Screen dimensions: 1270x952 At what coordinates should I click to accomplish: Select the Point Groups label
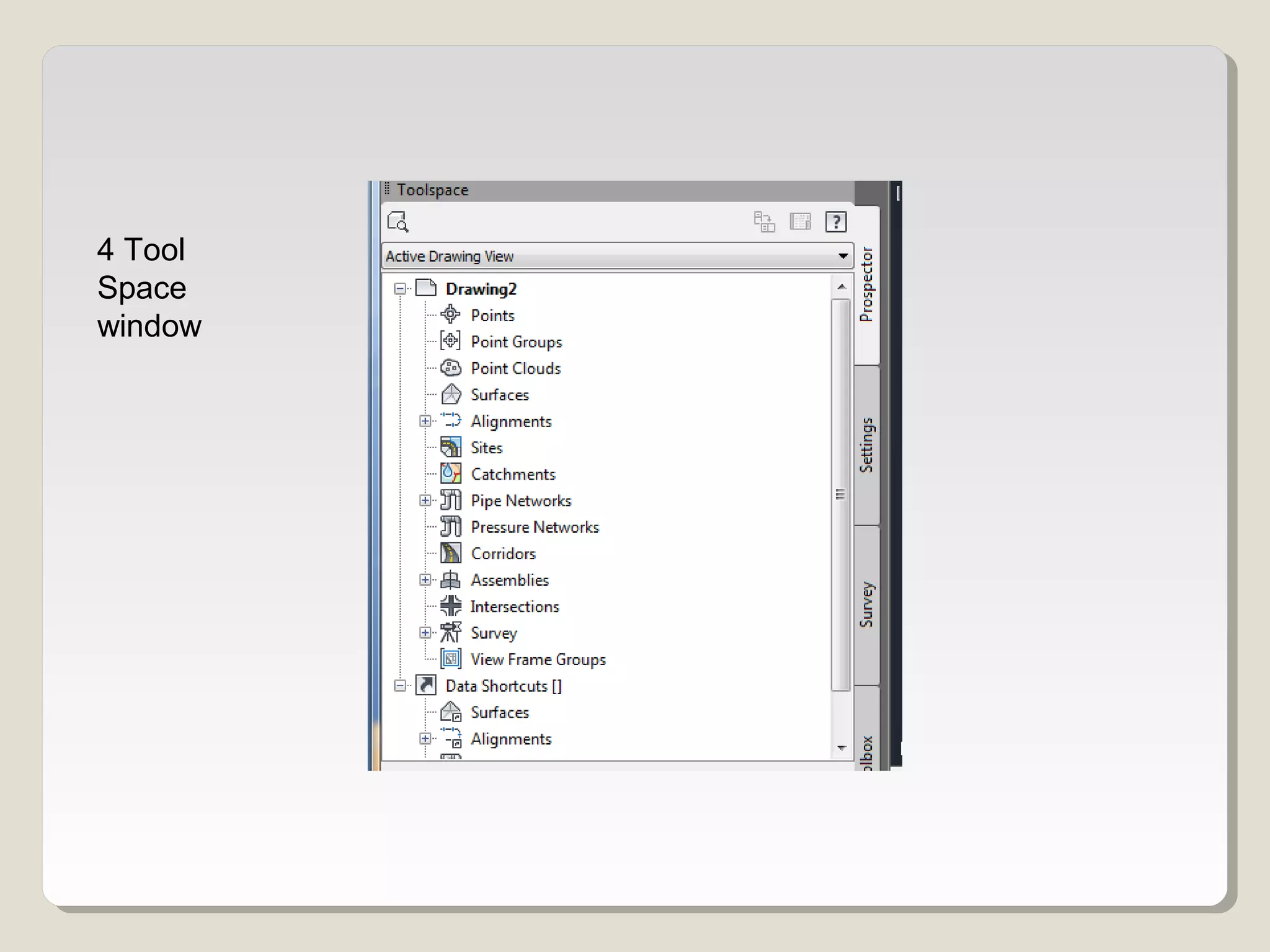click(x=517, y=342)
